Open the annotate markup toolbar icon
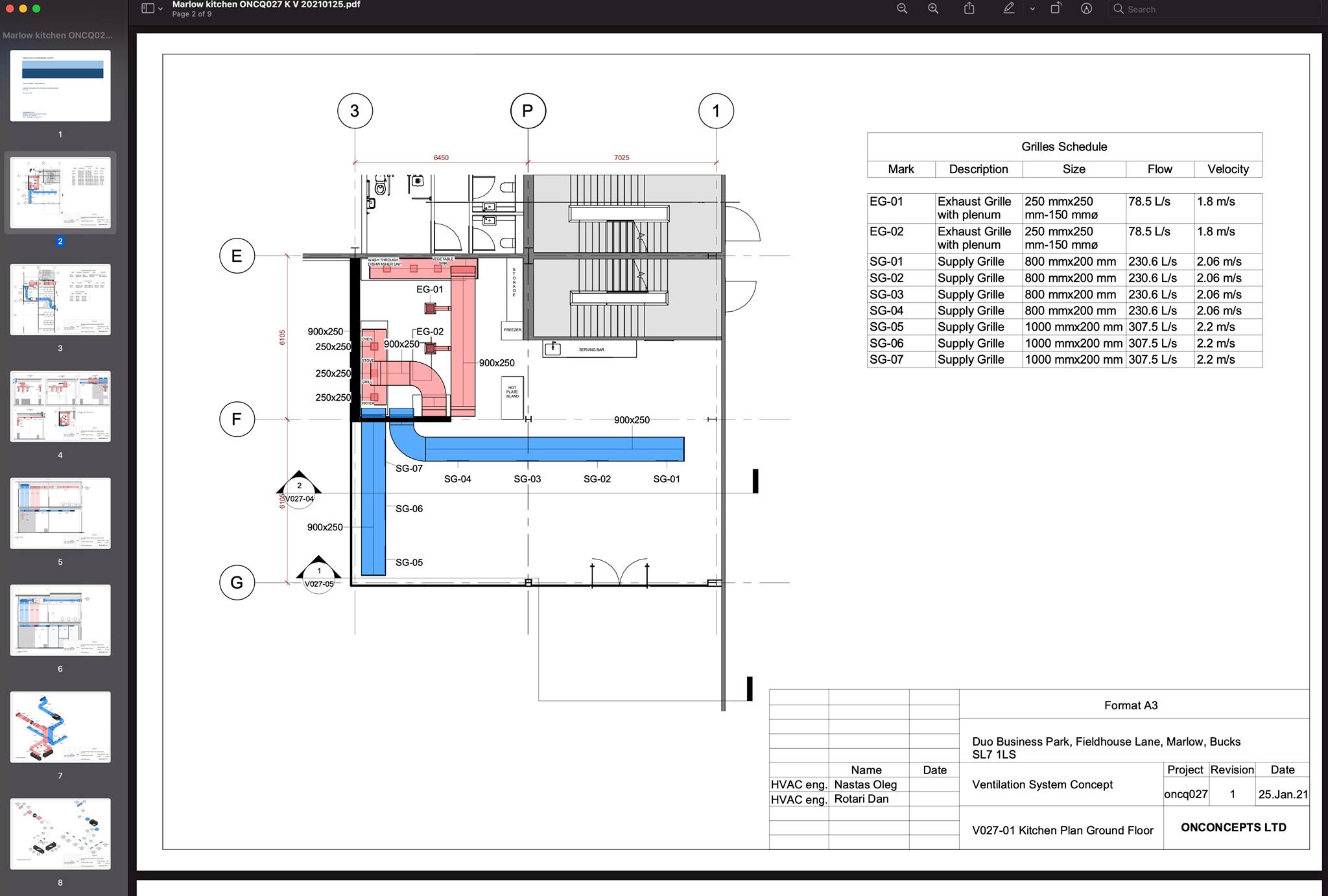The height and width of the screenshot is (896, 1328). 1087,8
